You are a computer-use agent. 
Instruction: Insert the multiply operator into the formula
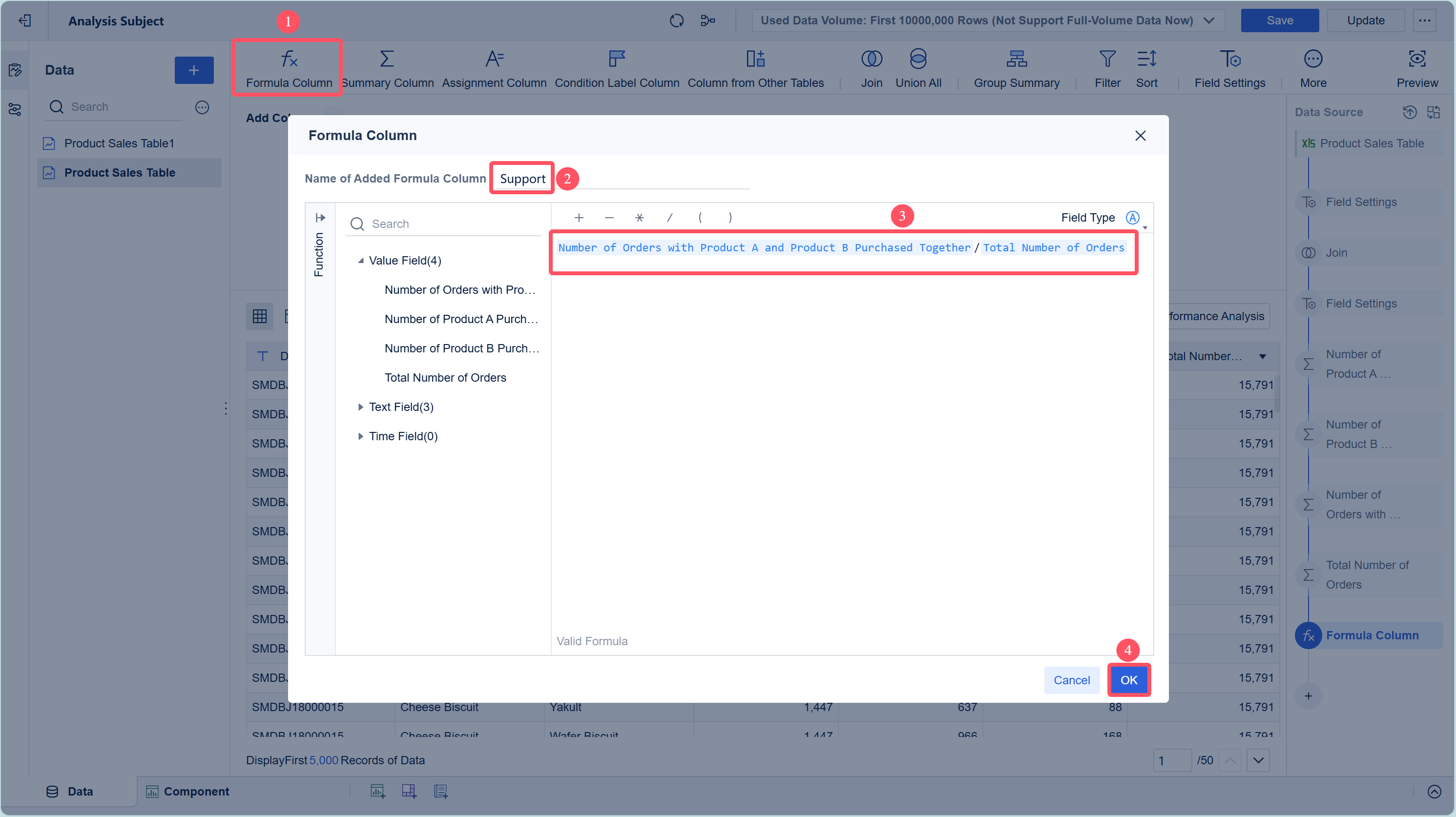(639, 218)
